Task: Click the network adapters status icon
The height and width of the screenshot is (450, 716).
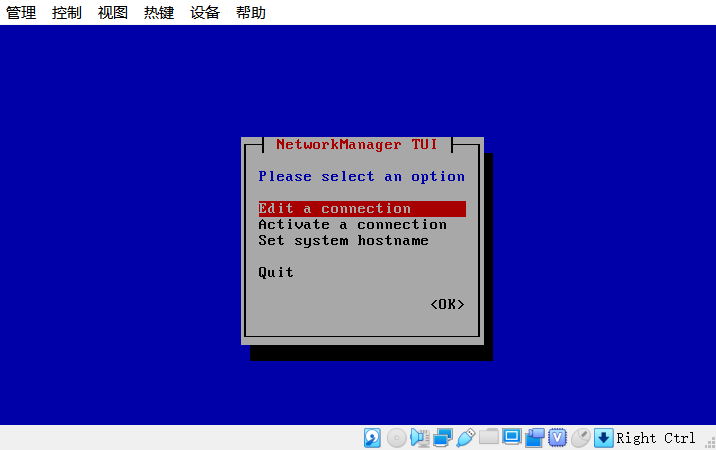Action: [442, 438]
